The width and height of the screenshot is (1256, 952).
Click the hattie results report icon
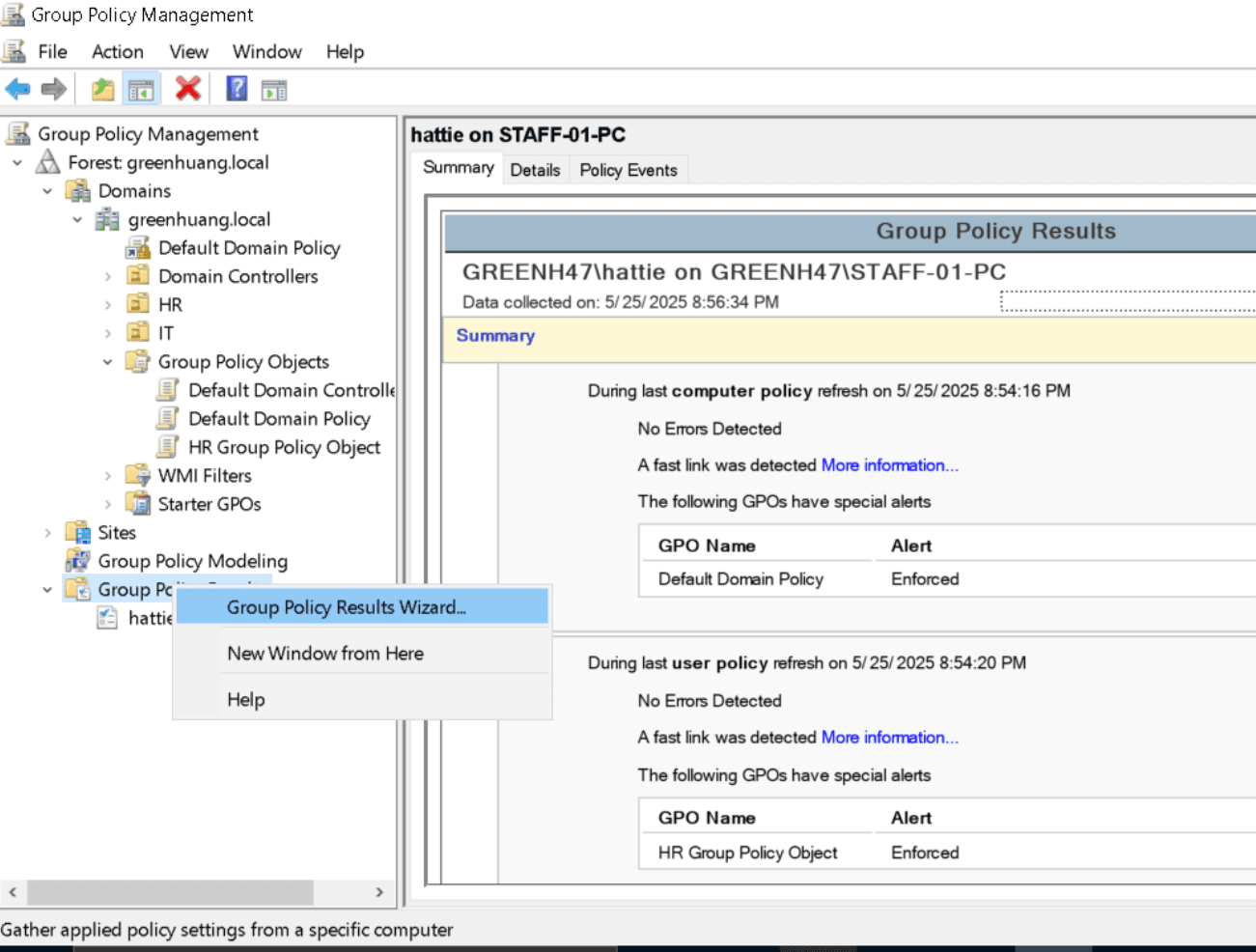coord(108,618)
